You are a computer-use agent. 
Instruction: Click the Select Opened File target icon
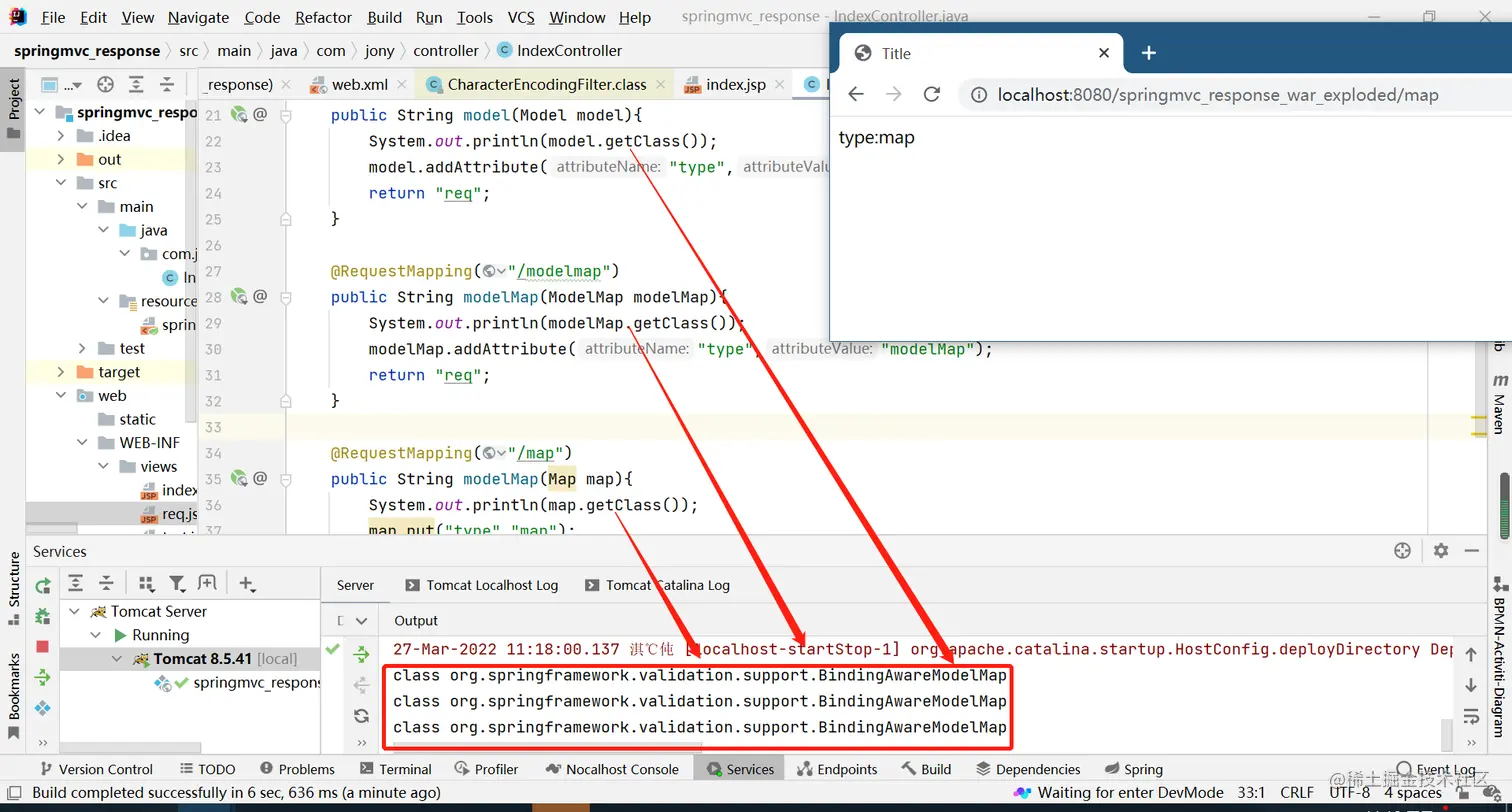click(x=105, y=84)
